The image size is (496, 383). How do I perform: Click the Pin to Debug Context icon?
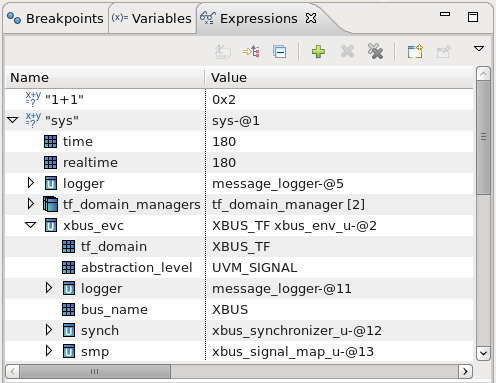pyautogui.click(x=444, y=51)
